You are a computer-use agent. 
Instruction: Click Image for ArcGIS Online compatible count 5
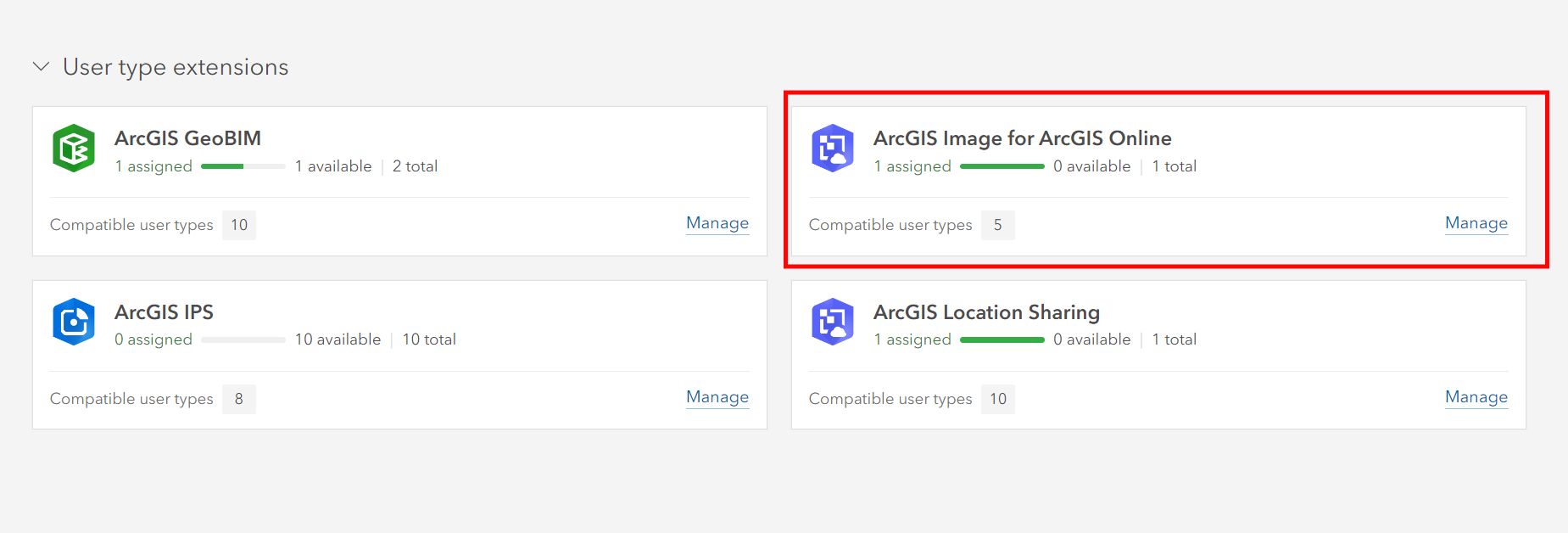pos(997,225)
